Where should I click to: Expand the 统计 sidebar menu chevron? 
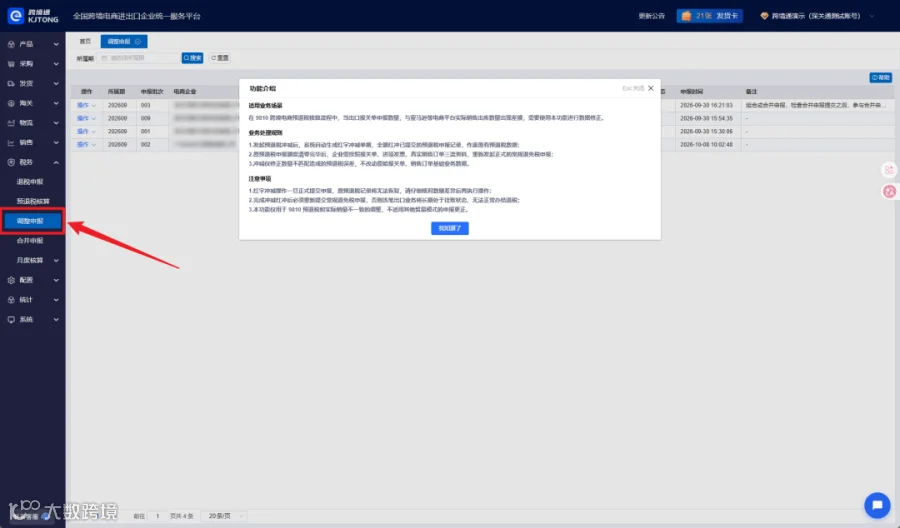[56, 300]
